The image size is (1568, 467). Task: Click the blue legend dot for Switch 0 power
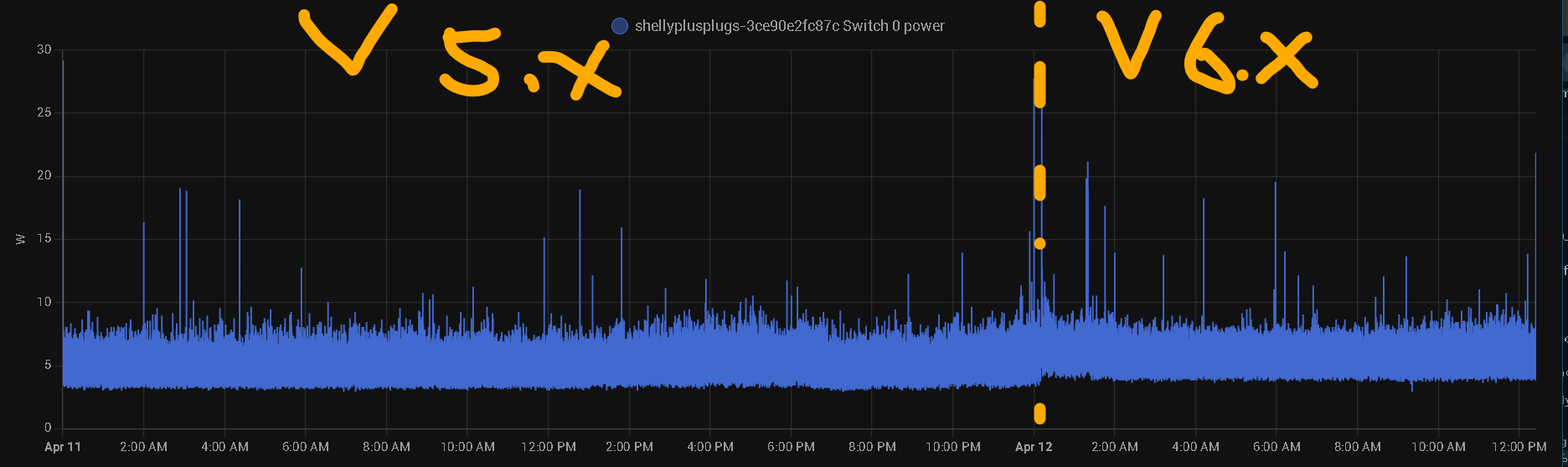[x=620, y=26]
